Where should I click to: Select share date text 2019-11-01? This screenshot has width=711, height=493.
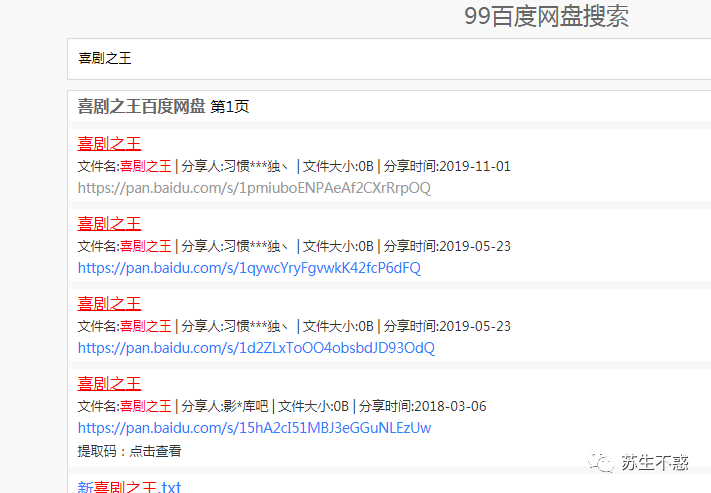pos(475,166)
